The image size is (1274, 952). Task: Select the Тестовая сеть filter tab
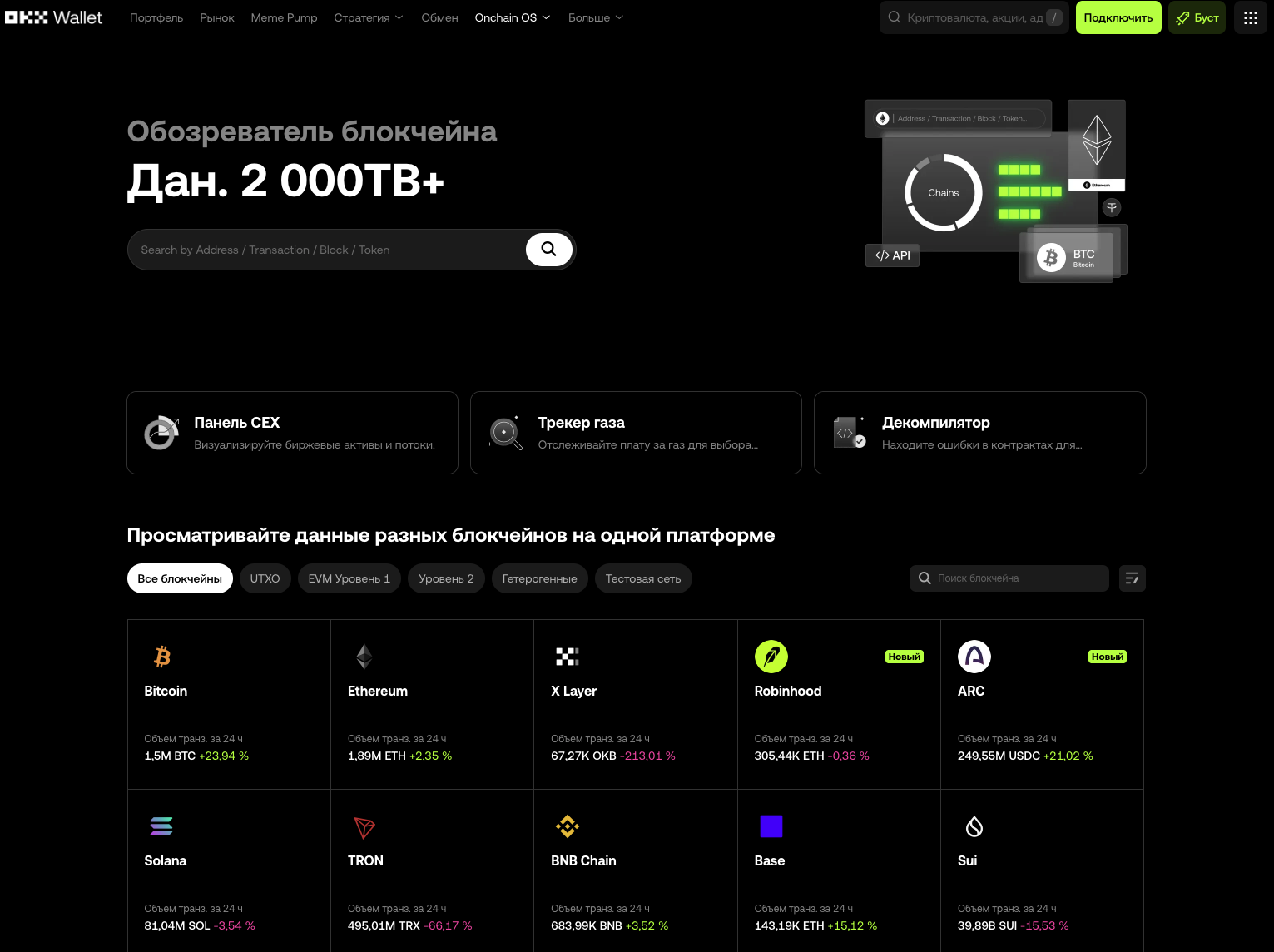[x=643, y=578]
